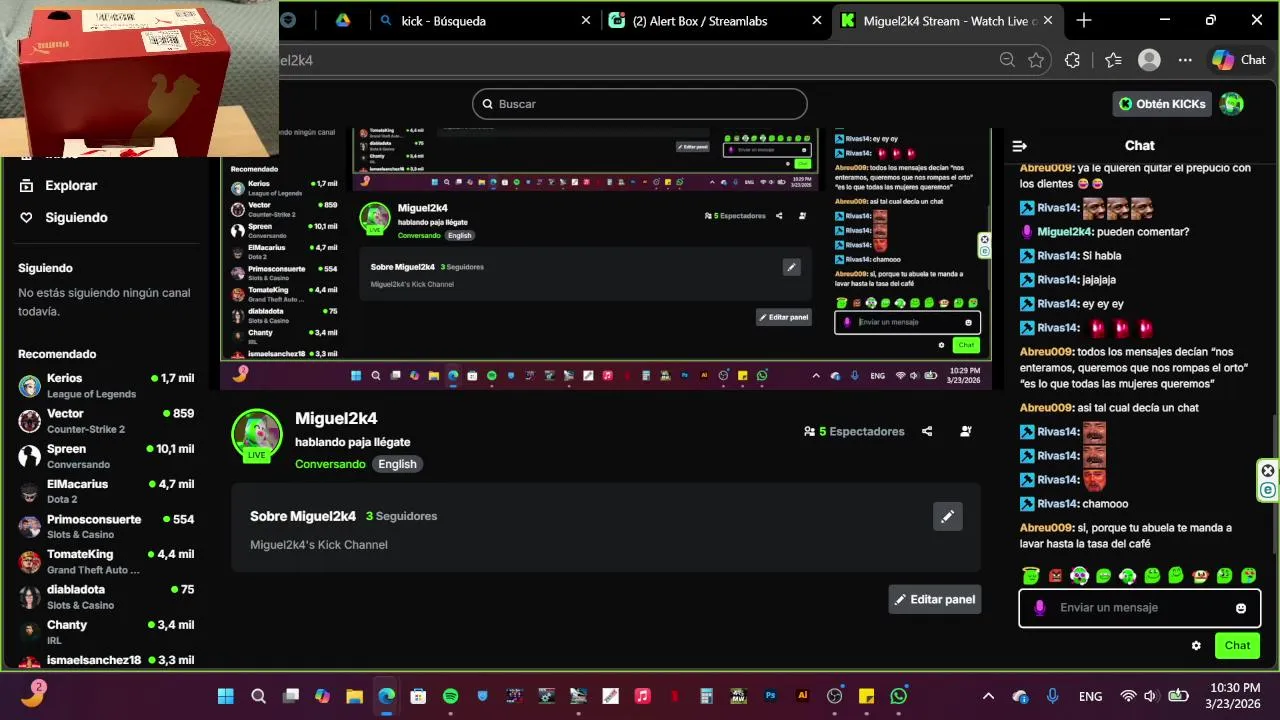
Task: Click the taskbar speaker volume icon
Action: pos(1150,696)
